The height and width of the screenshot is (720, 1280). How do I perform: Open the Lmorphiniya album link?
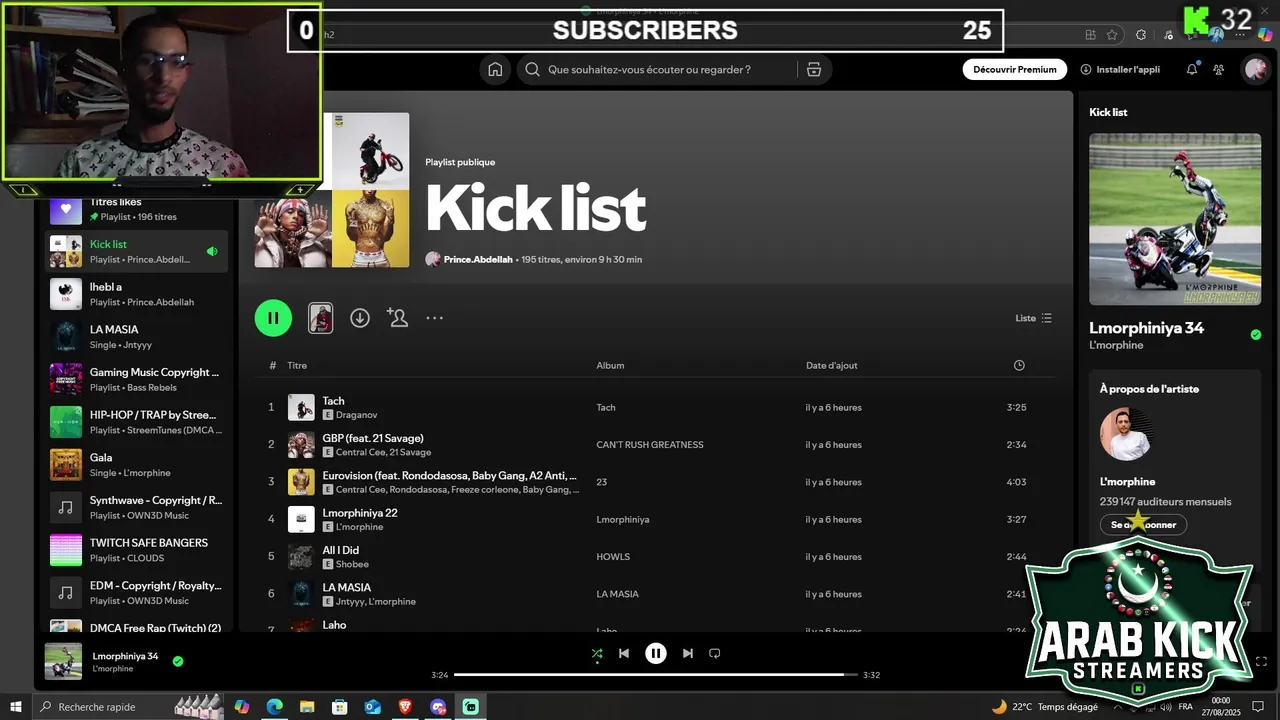622,520
